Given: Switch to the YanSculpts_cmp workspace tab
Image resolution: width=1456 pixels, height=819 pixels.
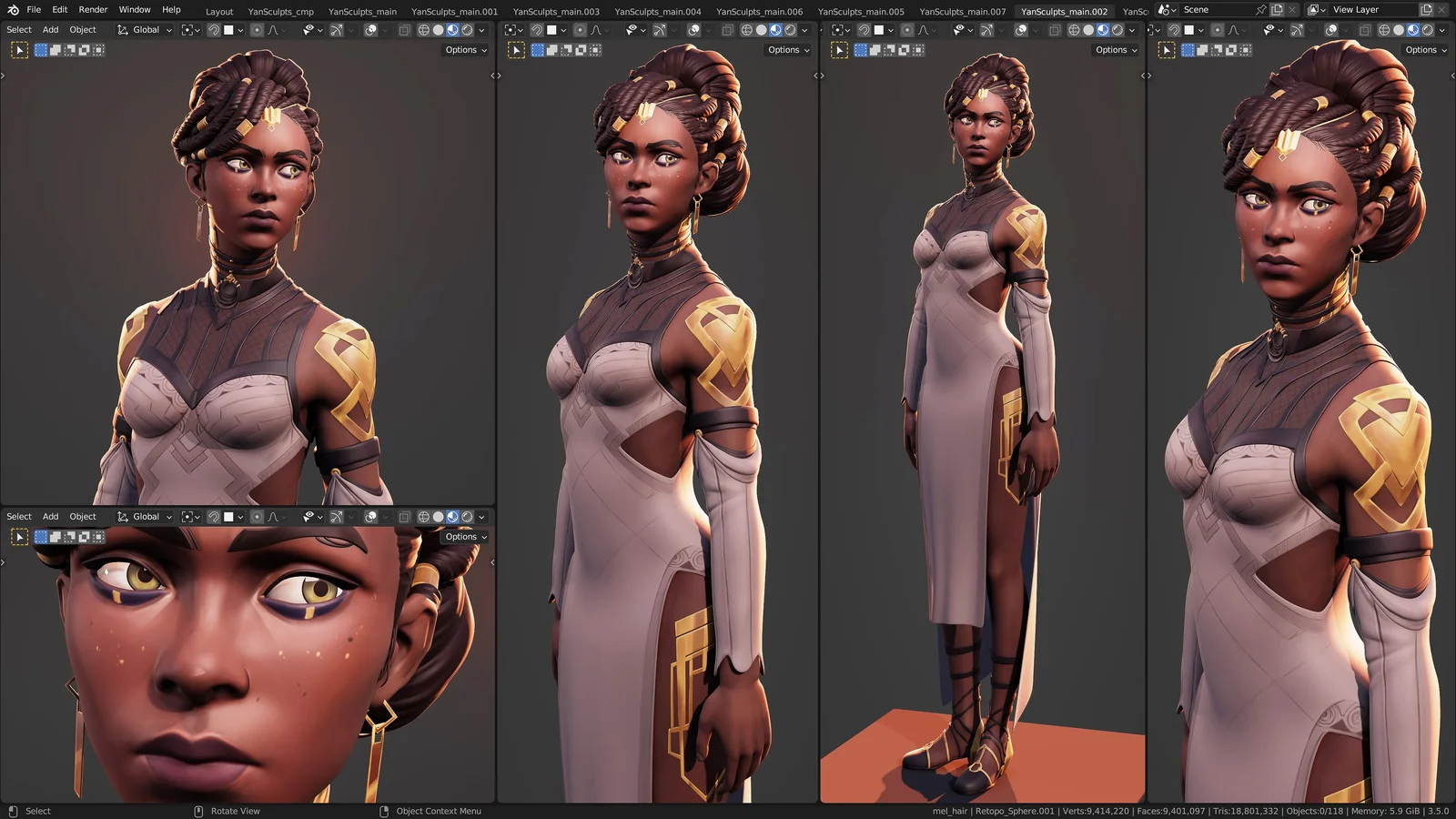Looking at the screenshot, I should pyautogui.click(x=280, y=12).
